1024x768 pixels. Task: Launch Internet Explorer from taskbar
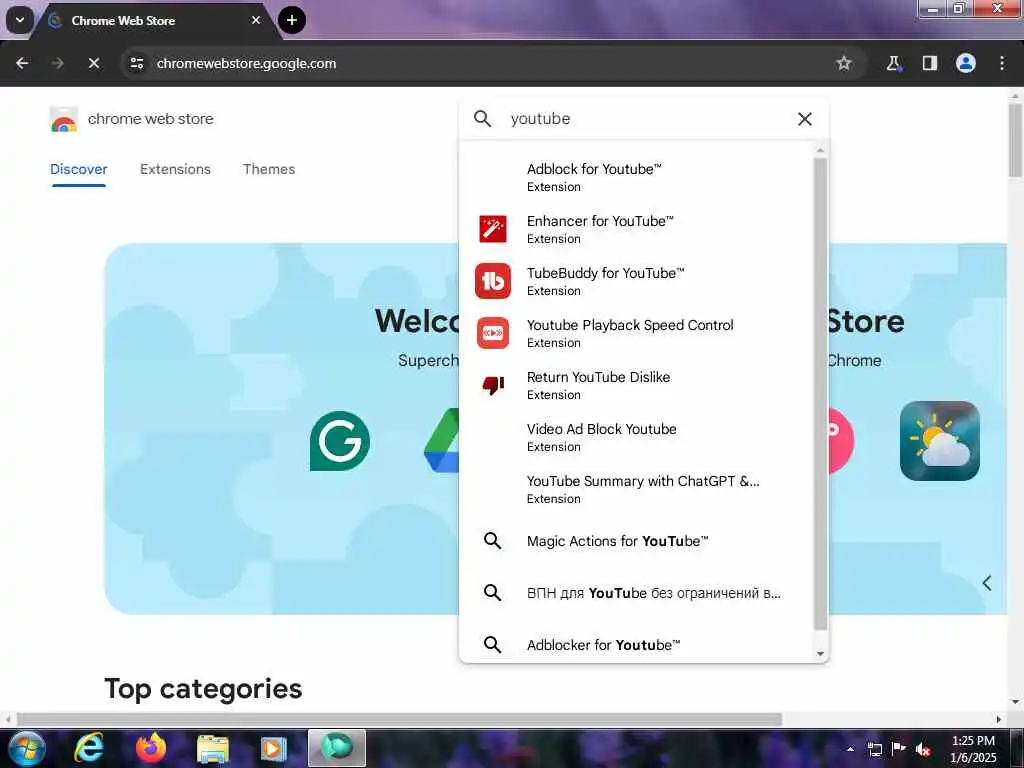(89, 748)
